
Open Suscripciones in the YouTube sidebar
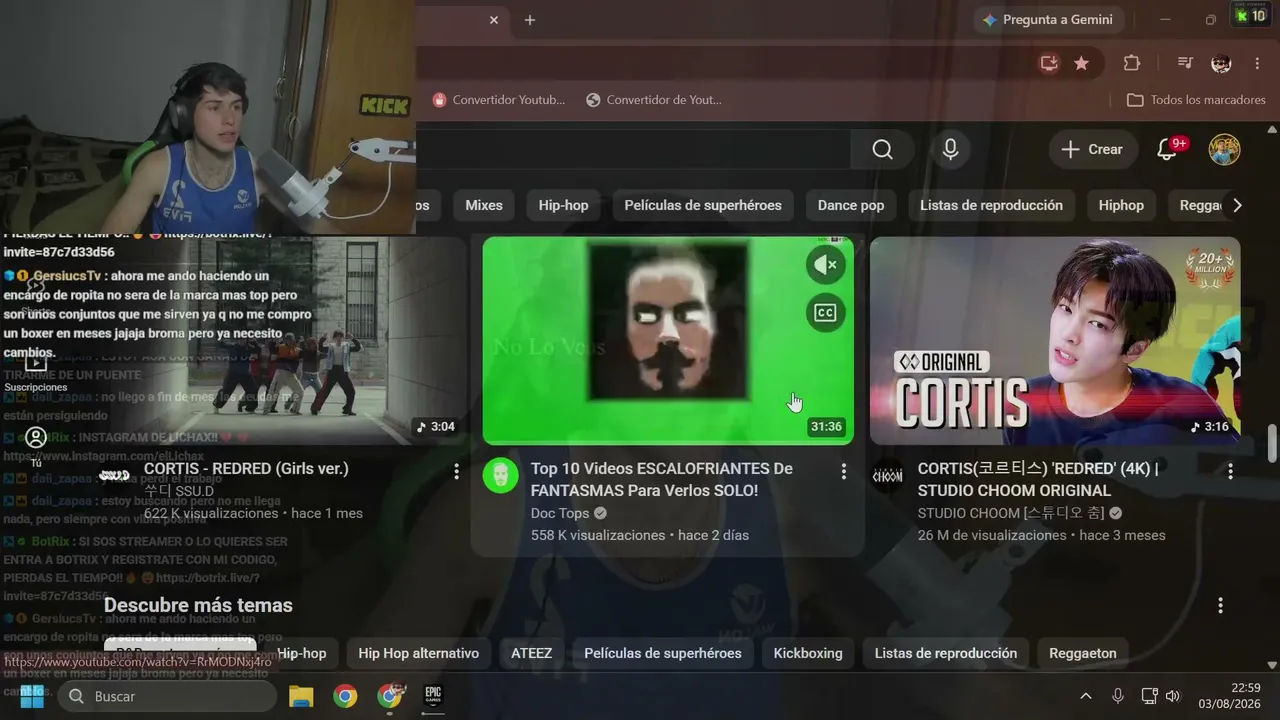coord(36,372)
